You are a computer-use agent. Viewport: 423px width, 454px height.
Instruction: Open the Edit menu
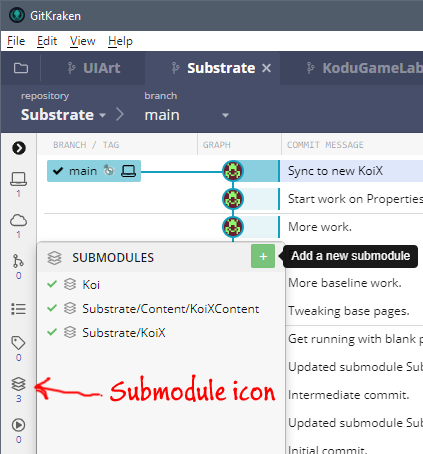tap(47, 41)
